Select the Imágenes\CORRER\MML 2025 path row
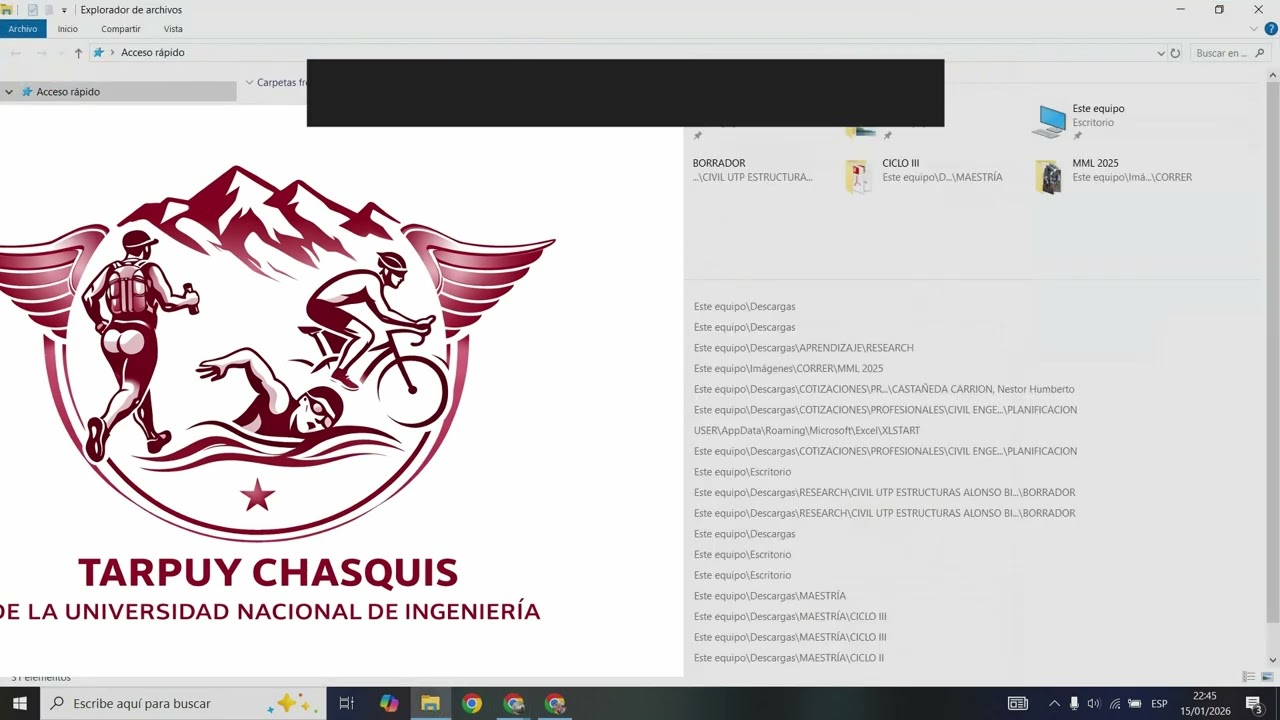The image size is (1280, 720). pyautogui.click(x=789, y=369)
